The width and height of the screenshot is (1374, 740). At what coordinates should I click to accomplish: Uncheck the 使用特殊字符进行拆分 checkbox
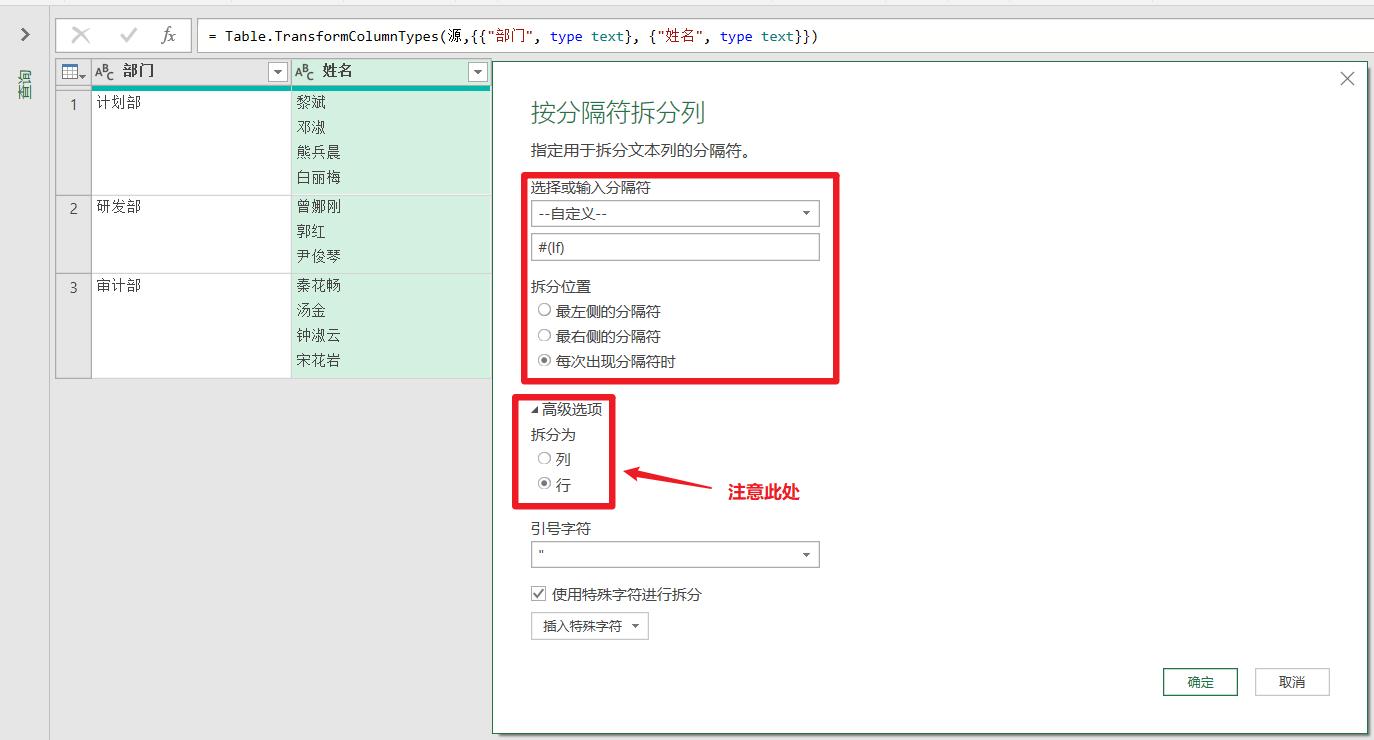(x=537, y=594)
